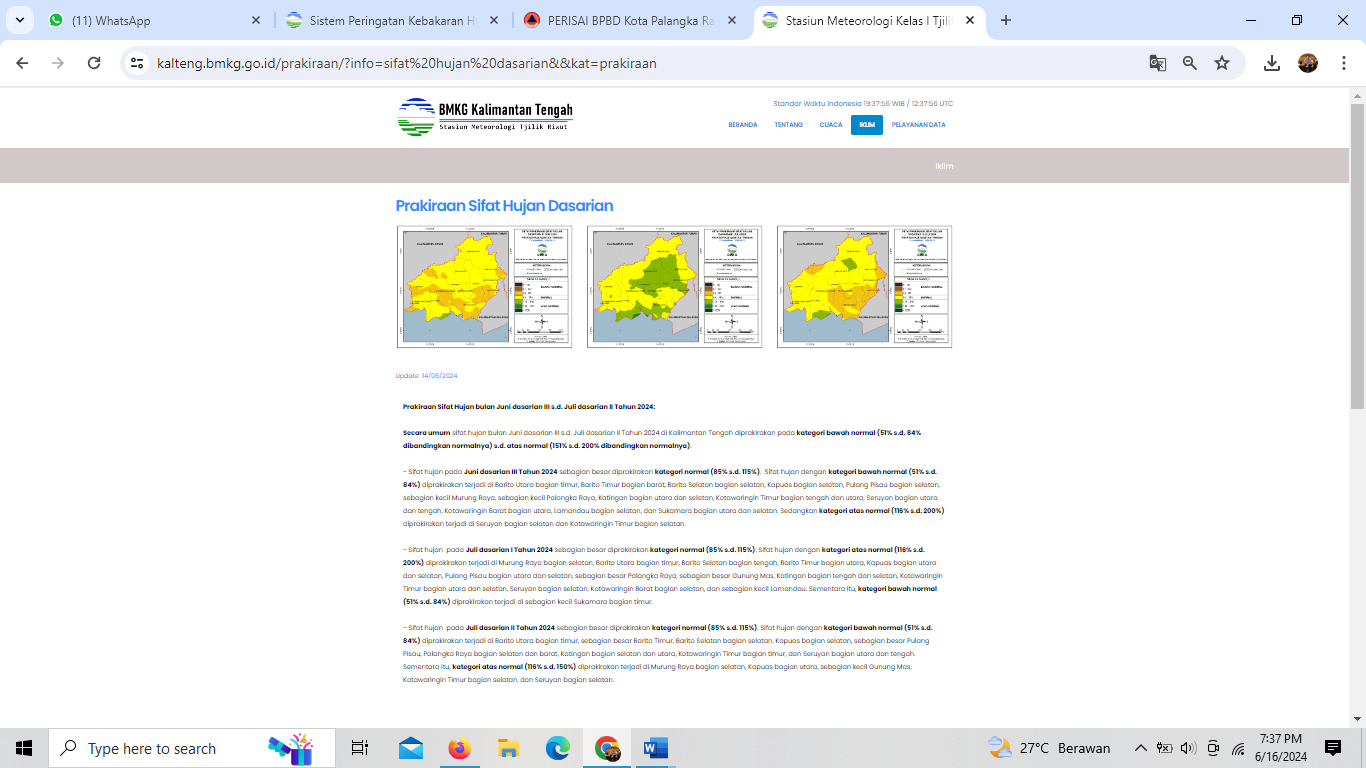Click the Google Translate icon
1366x768 pixels.
(1158, 63)
